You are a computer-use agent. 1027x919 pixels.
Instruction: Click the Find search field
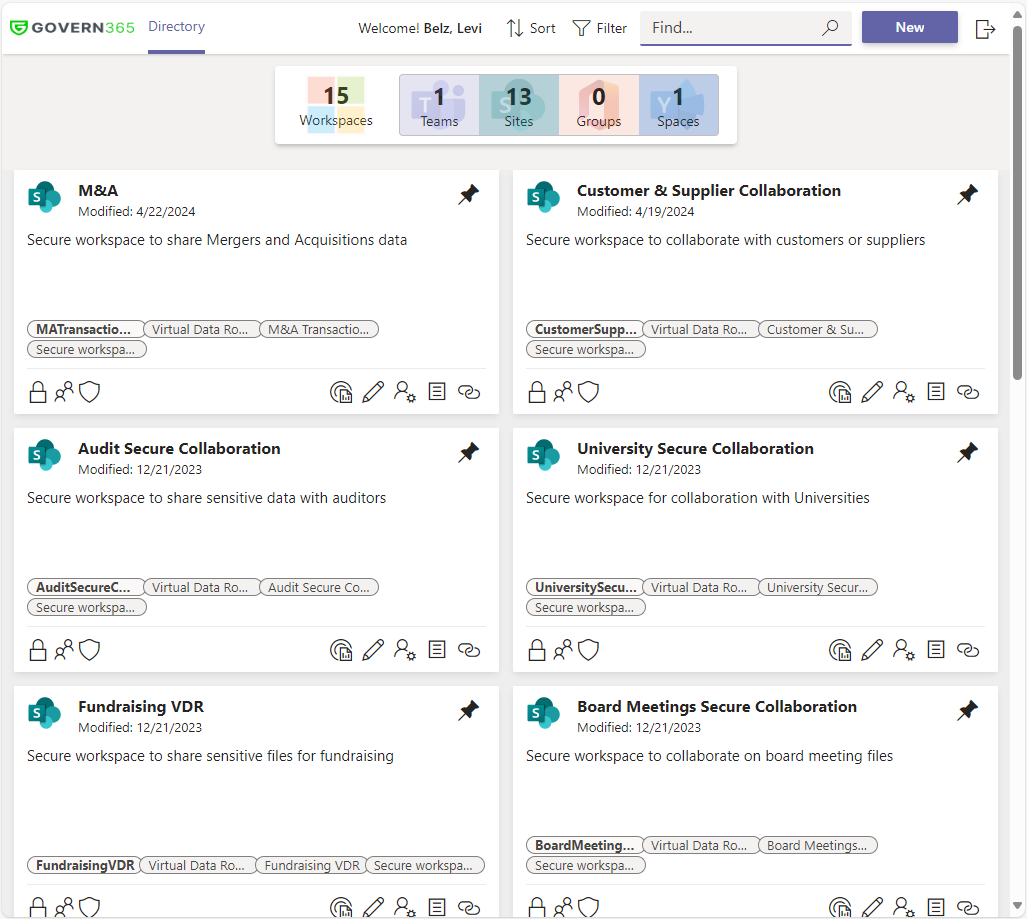(733, 28)
